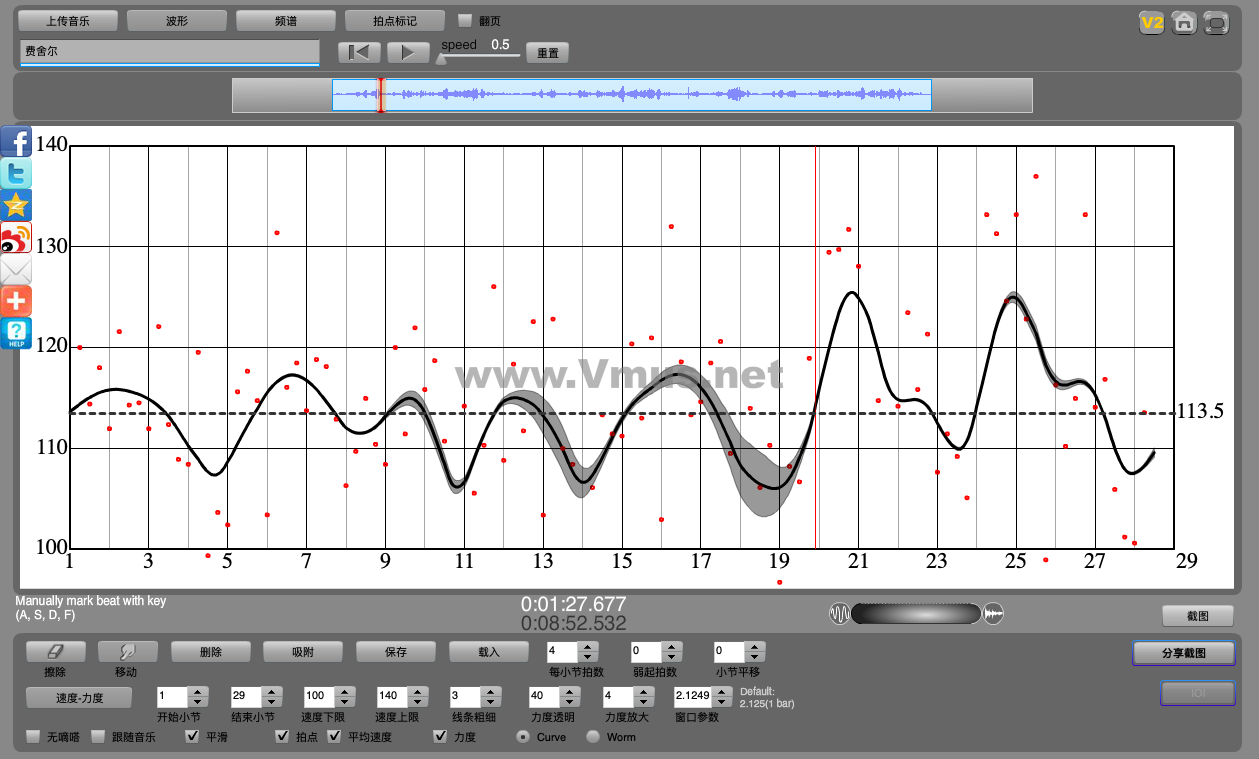
Task: Share via Twitter sidebar icon
Action: (x=17, y=173)
